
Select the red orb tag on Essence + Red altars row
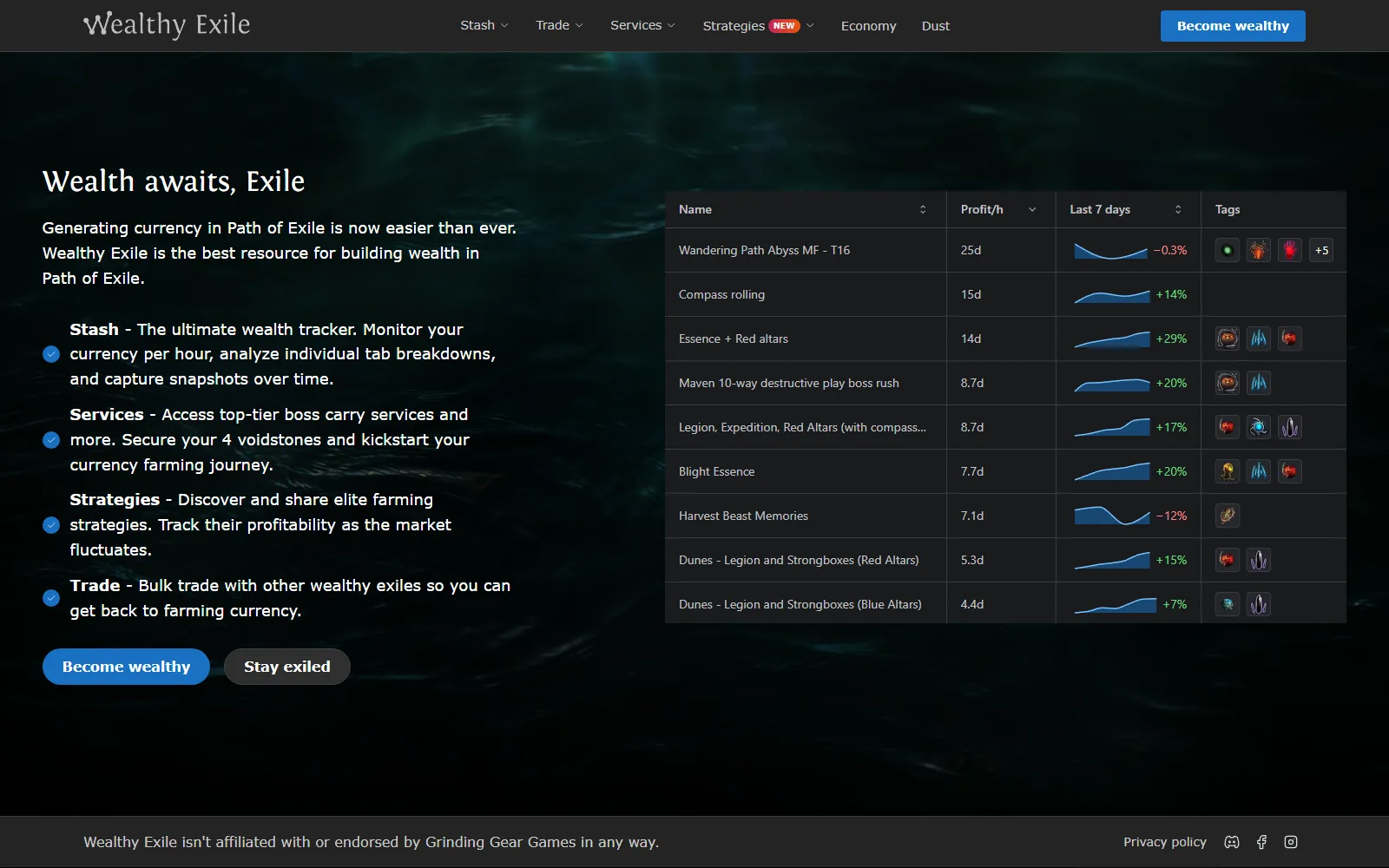pos(1290,339)
